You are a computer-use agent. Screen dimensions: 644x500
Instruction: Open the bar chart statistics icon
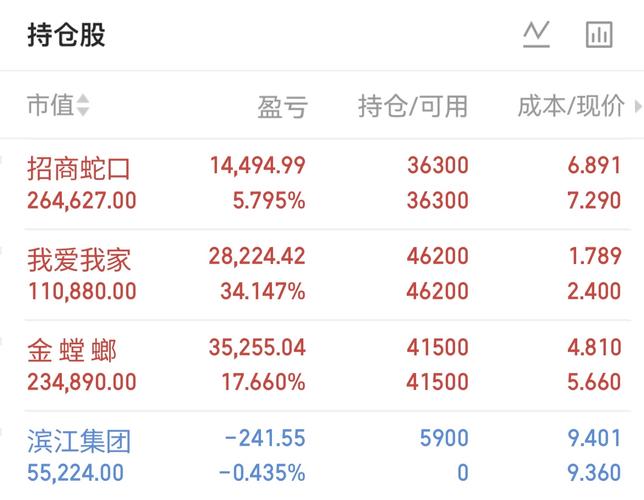tap(599, 35)
